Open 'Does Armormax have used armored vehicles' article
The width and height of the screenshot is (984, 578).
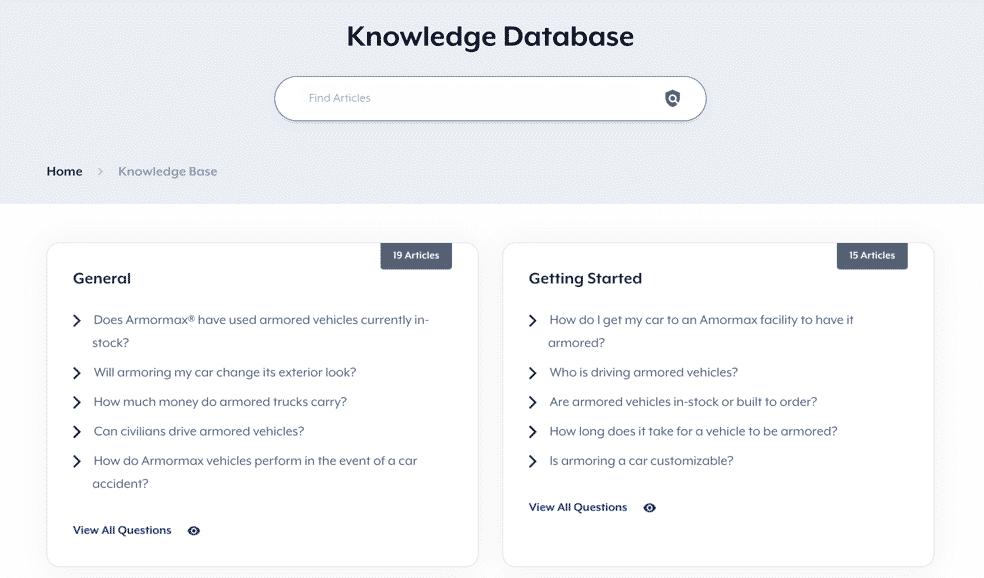[x=260, y=331]
